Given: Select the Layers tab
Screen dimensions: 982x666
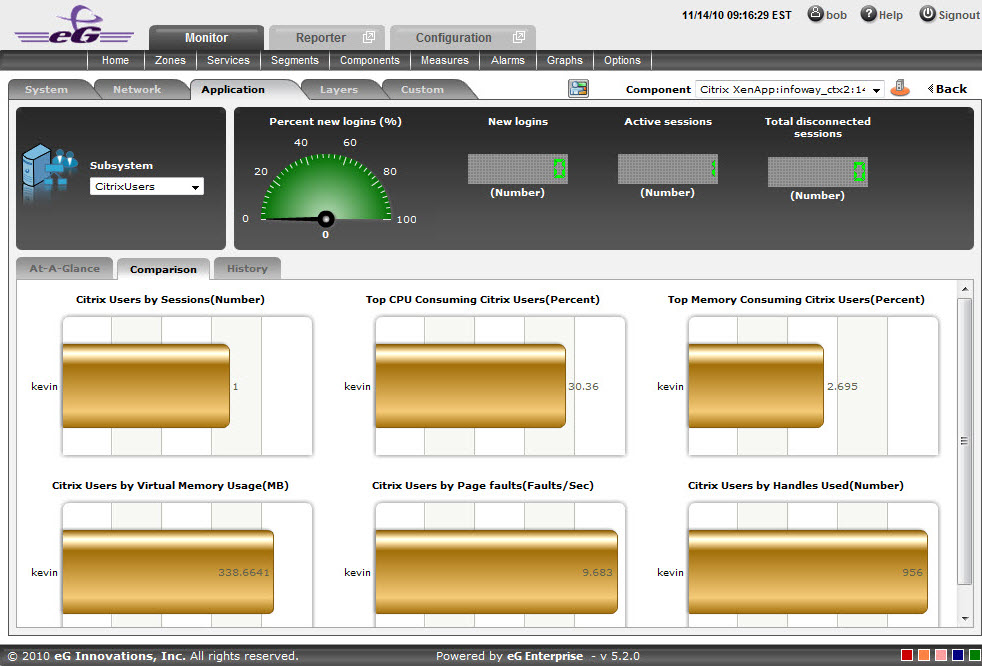Looking at the screenshot, I should click(x=339, y=90).
